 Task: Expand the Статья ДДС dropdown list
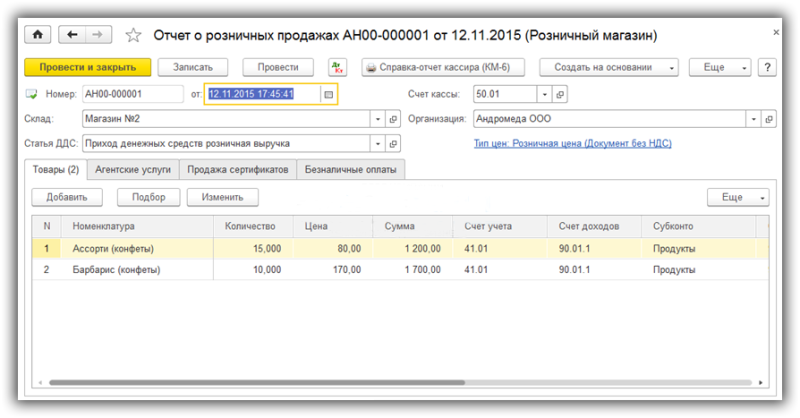(x=378, y=144)
